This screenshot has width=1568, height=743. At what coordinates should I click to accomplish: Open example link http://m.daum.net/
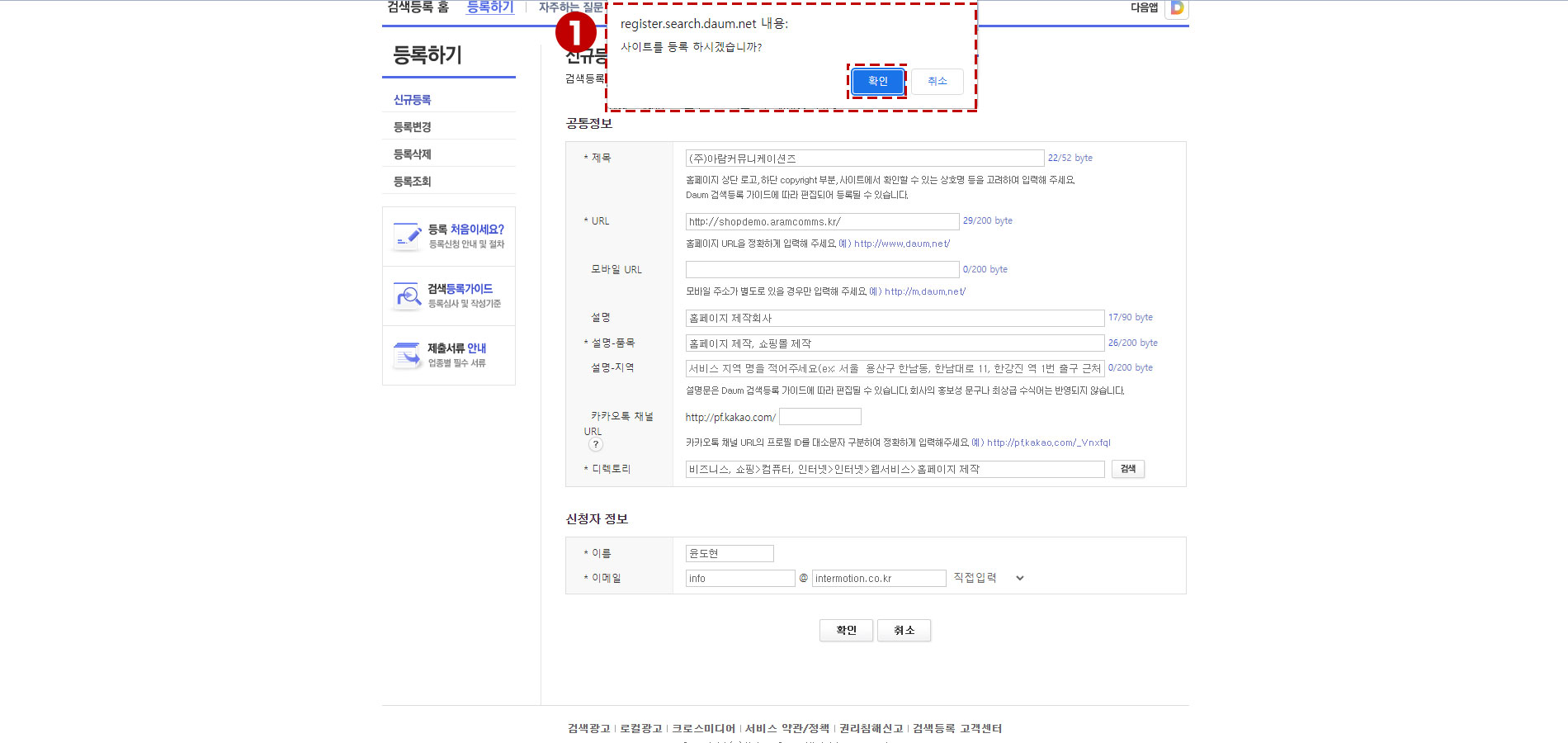tap(925, 291)
